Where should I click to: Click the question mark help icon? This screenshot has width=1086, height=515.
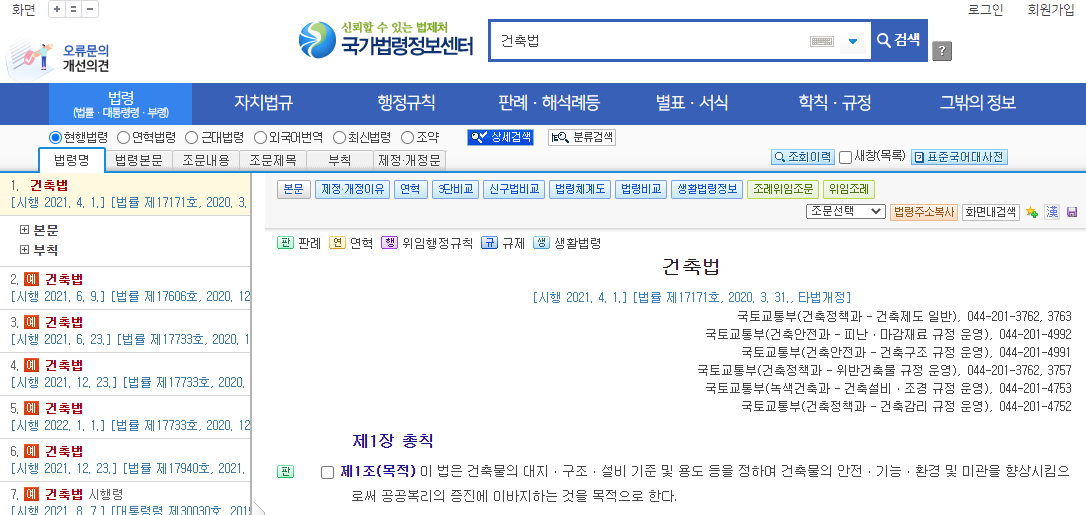[x=942, y=51]
